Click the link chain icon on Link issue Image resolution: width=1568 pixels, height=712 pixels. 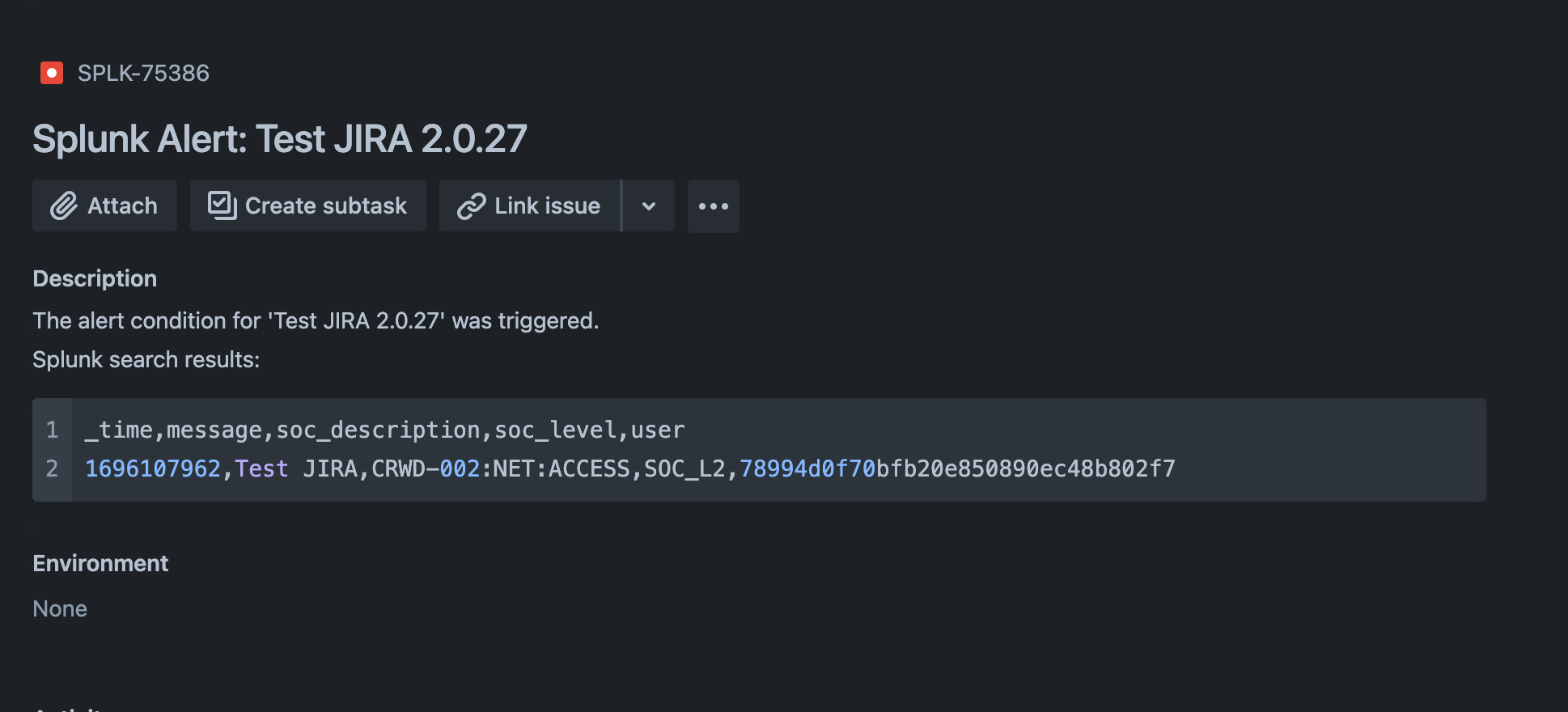pyautogui.click(x=471, y=206)
